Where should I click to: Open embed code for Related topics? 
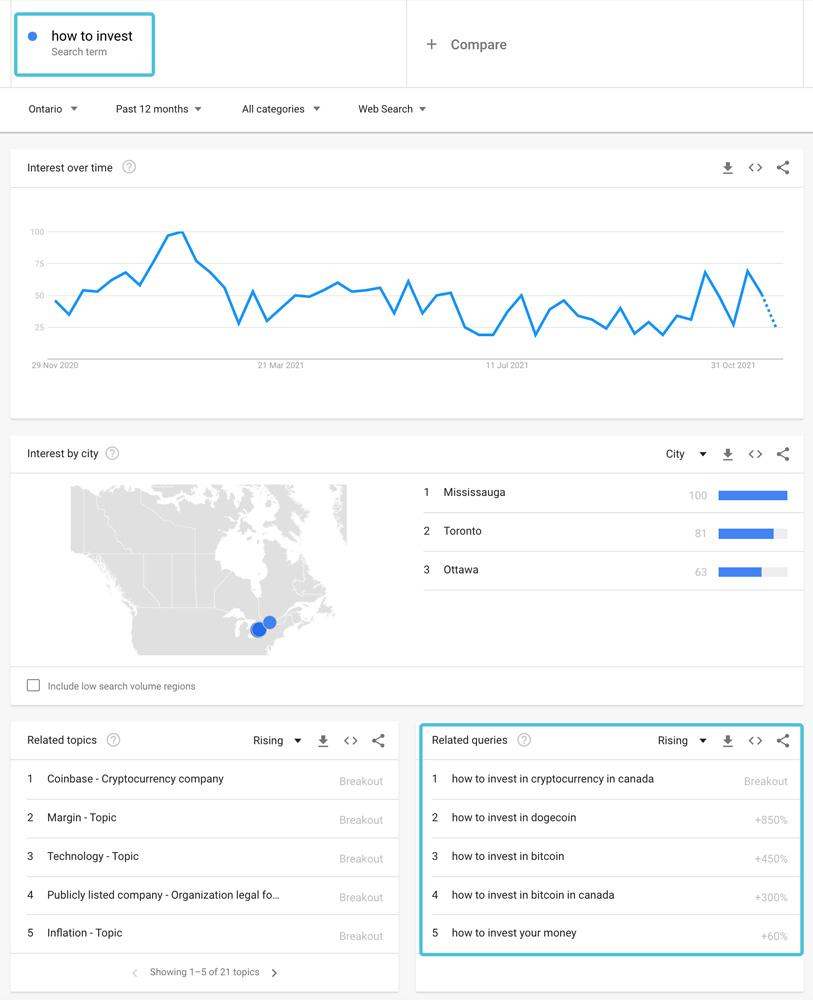tap(351, 741)
